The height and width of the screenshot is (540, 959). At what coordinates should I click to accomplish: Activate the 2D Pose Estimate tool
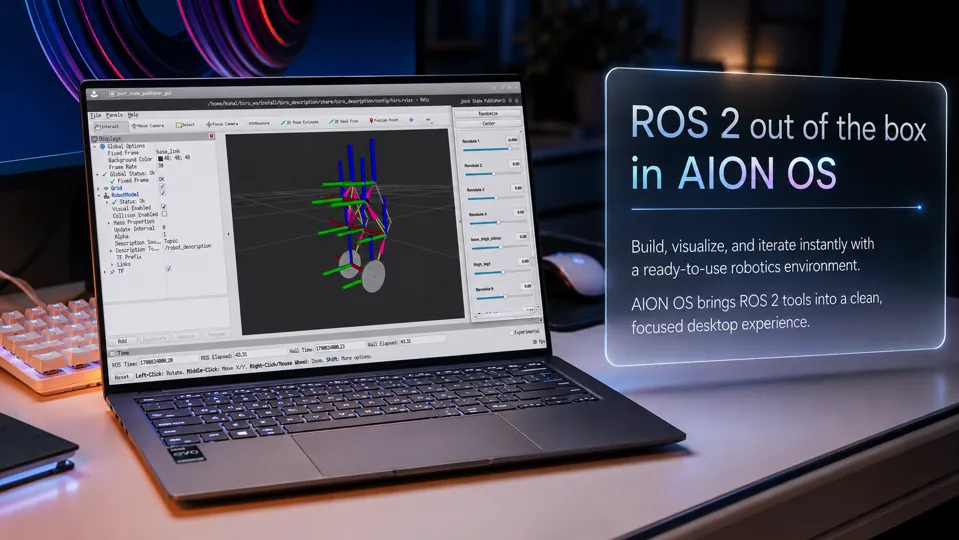(x=300, y=122)
